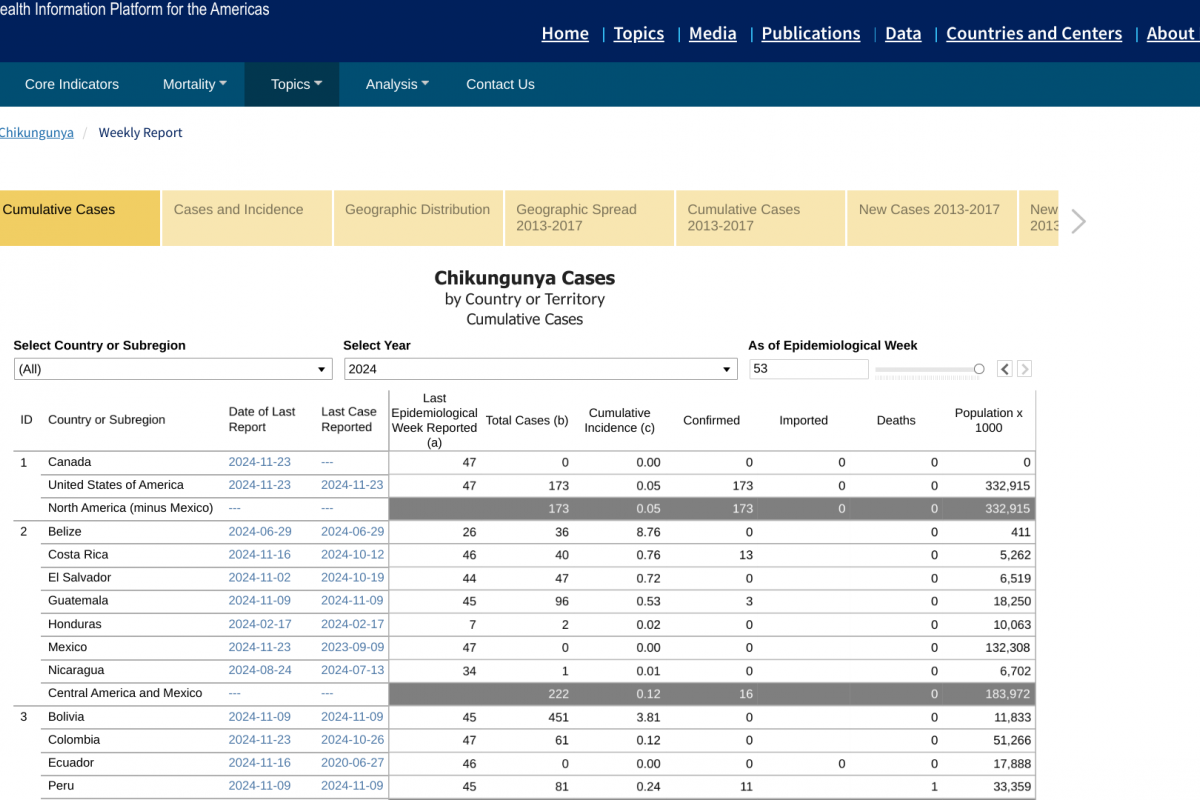Expand the Mortality menu
1200x800 pixels.
[194, 84]
